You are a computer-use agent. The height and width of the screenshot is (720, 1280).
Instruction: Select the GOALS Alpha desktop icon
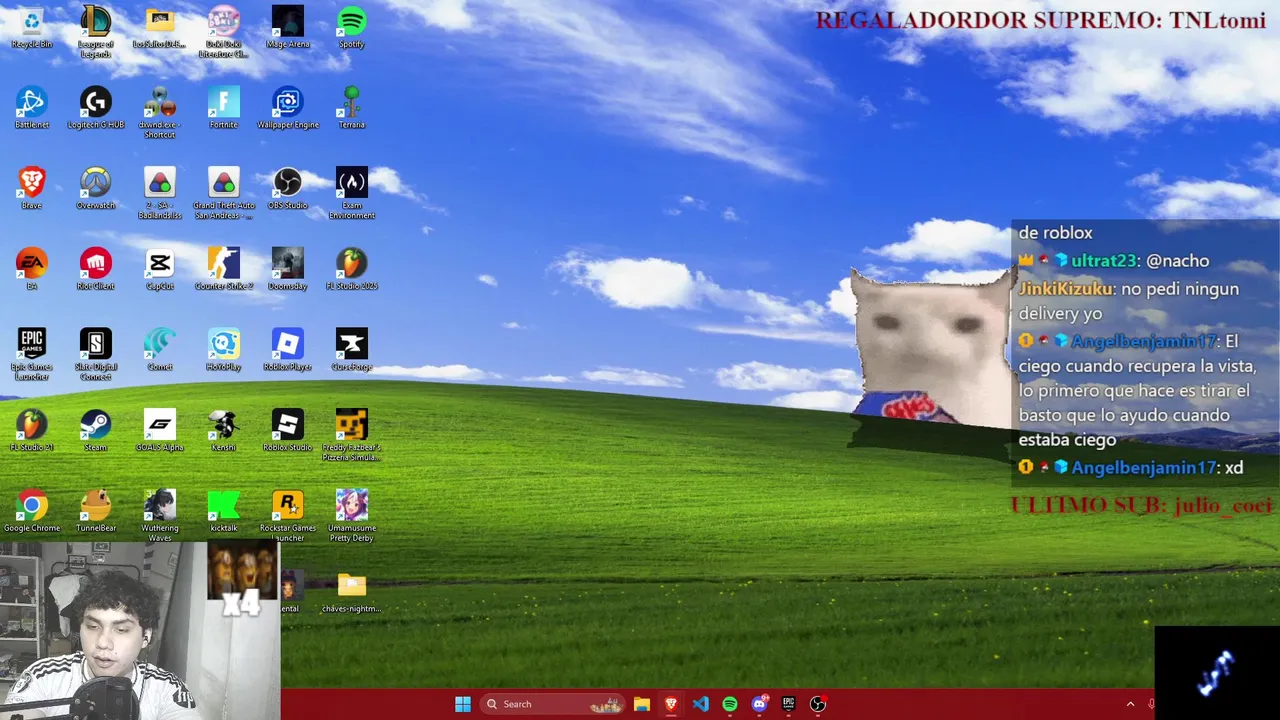click(160, 431)
